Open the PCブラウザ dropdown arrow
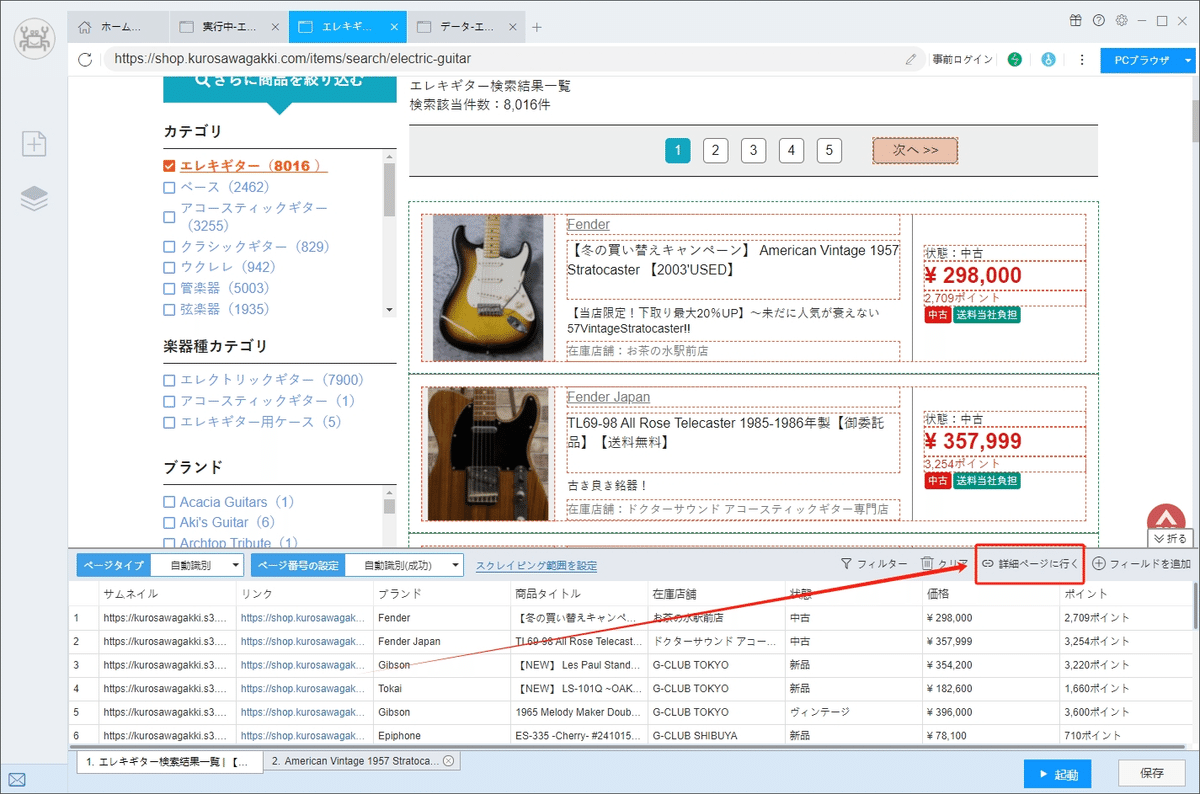The image size is (1200, 794). tap(1188, 60)
